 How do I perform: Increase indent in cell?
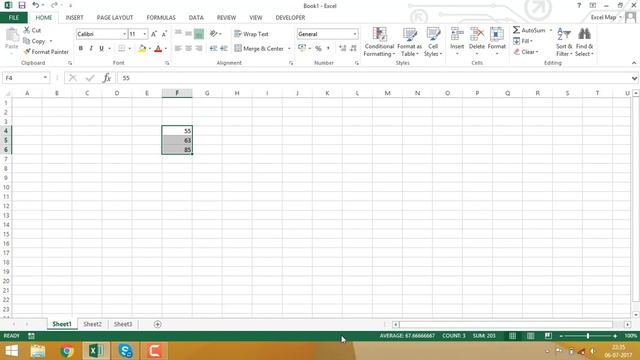[x=224, y=48]
